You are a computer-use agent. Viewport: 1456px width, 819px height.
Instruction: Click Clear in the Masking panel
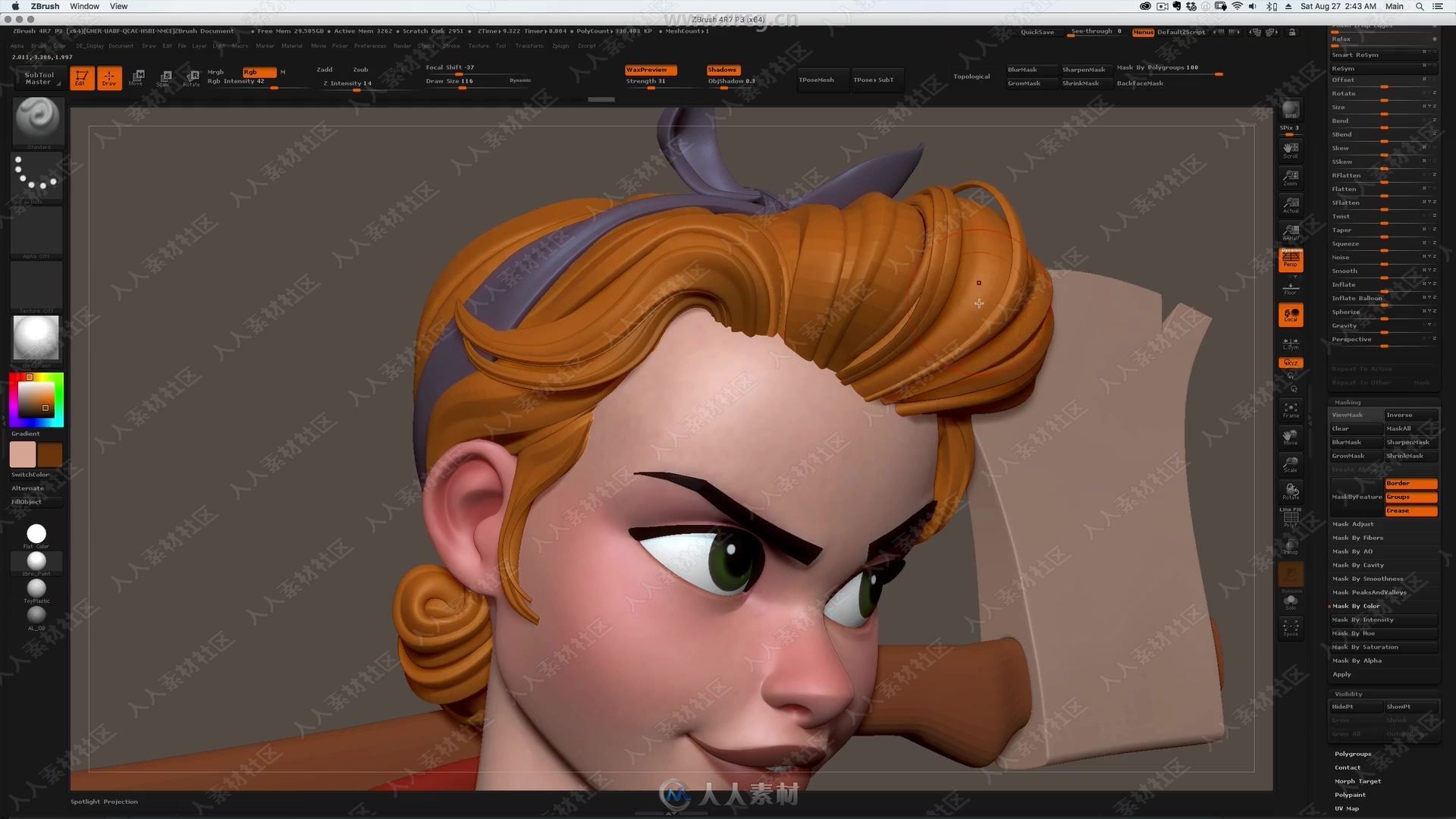pyautogui.click(x=1356, y=428)
